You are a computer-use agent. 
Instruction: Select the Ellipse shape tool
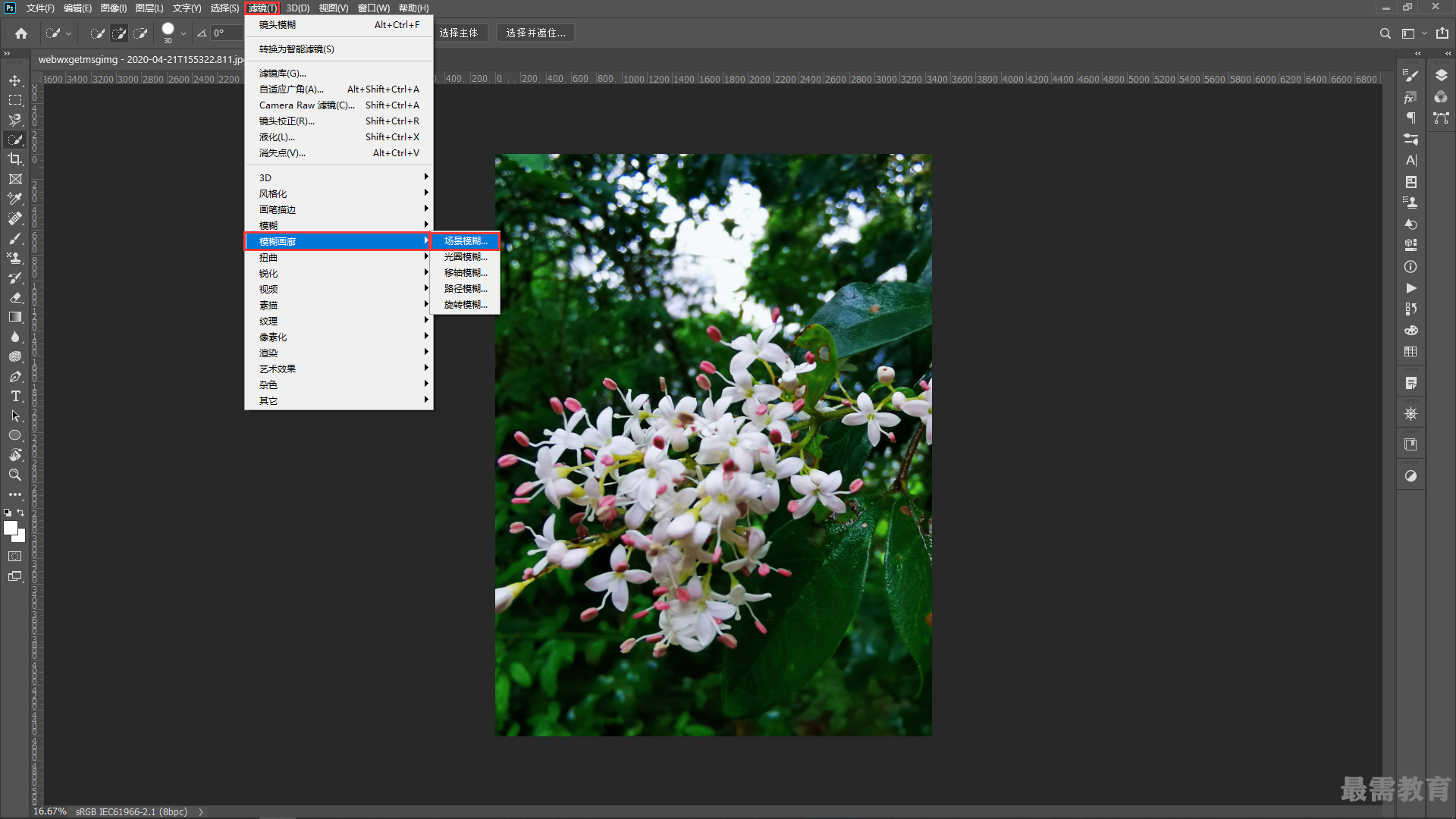pos(15,435)
